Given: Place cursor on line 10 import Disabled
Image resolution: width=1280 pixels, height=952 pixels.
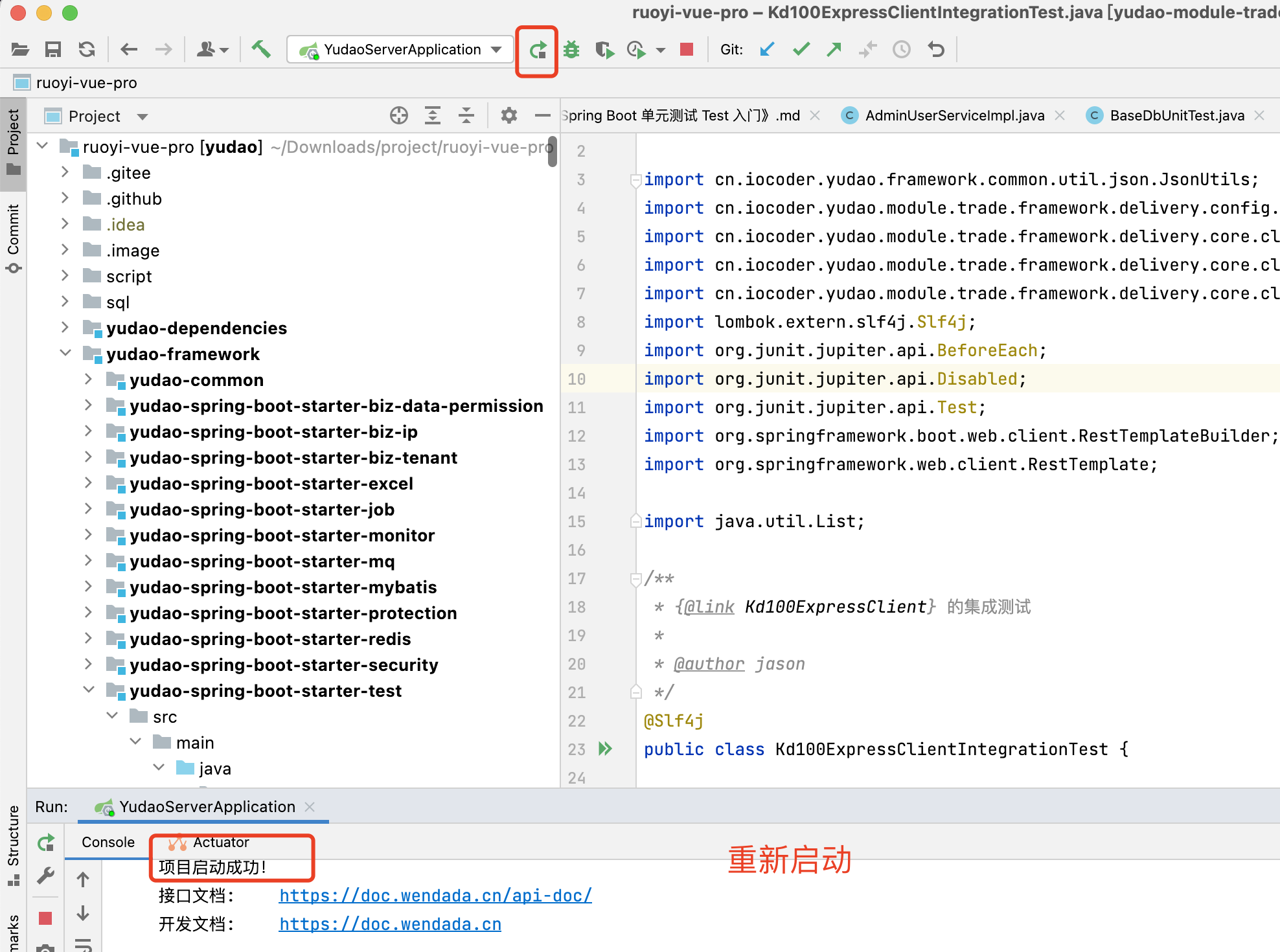Looking at the screenshot, I should (835, 379).
